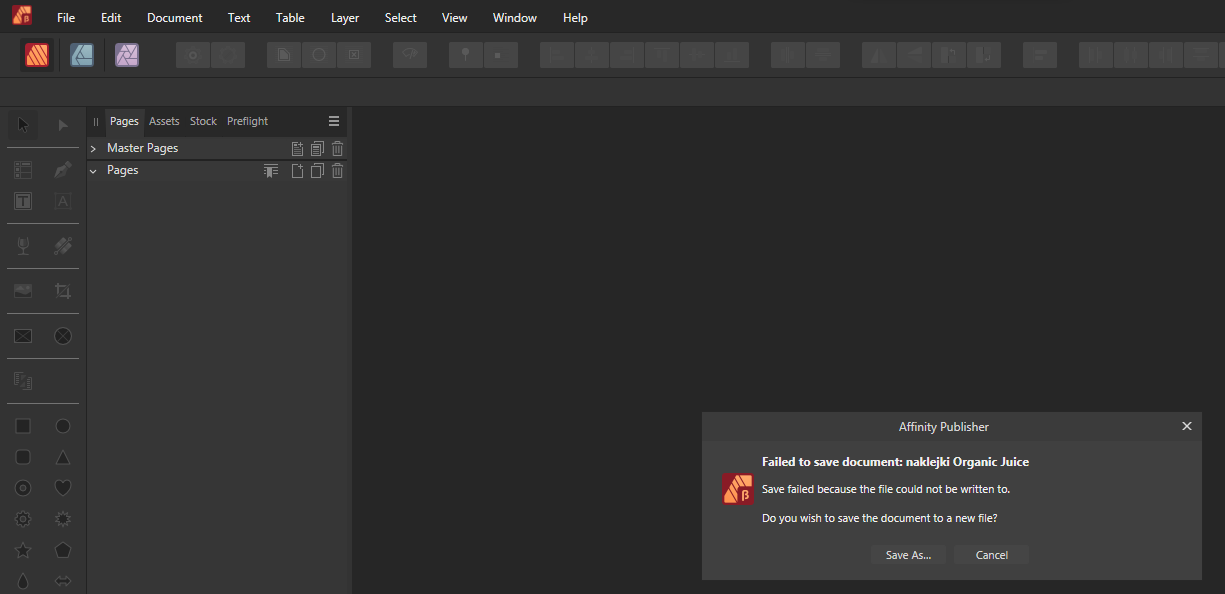Expand the Master Pages section

(x=93, y=148)
